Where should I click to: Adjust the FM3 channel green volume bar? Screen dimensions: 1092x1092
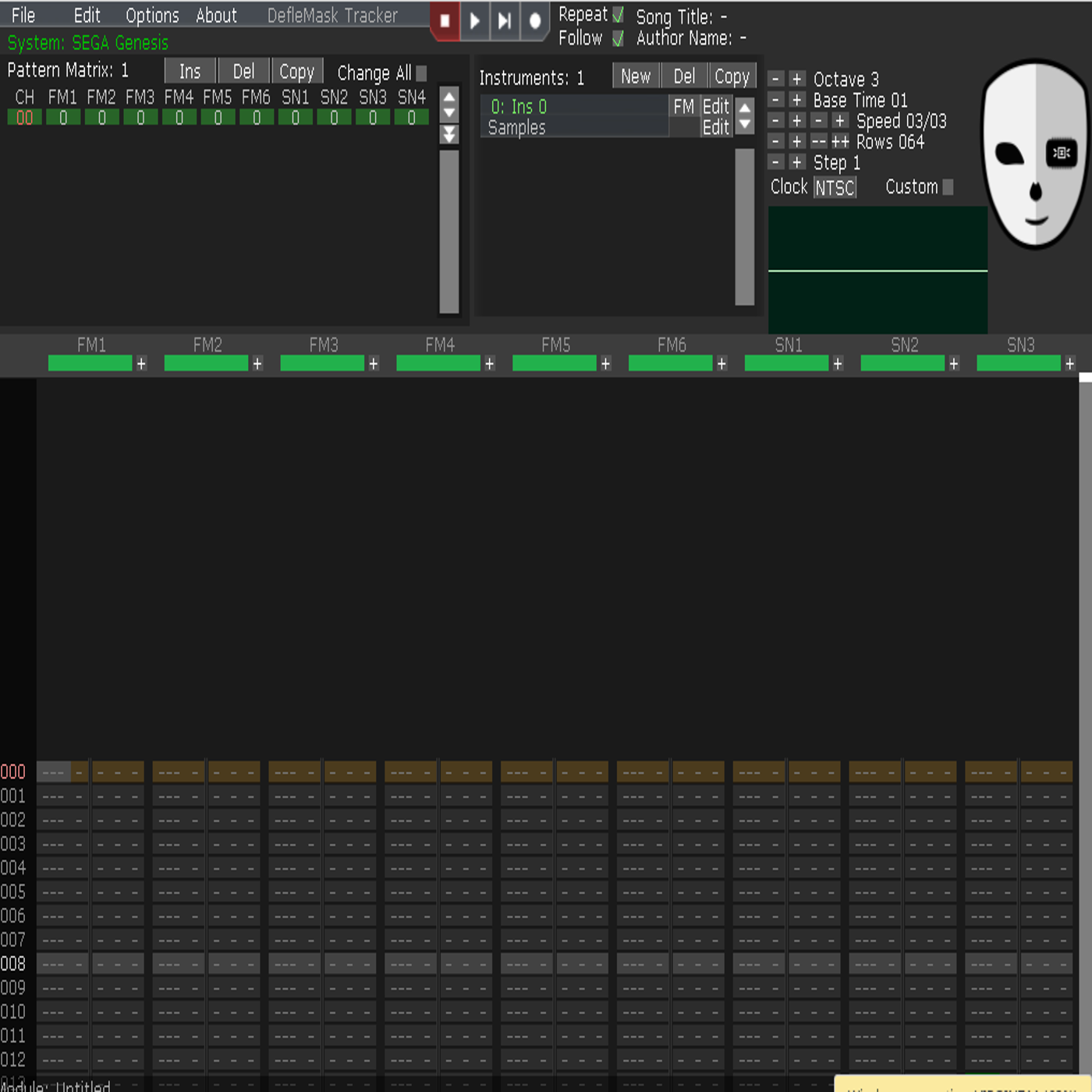click(322, 363)
